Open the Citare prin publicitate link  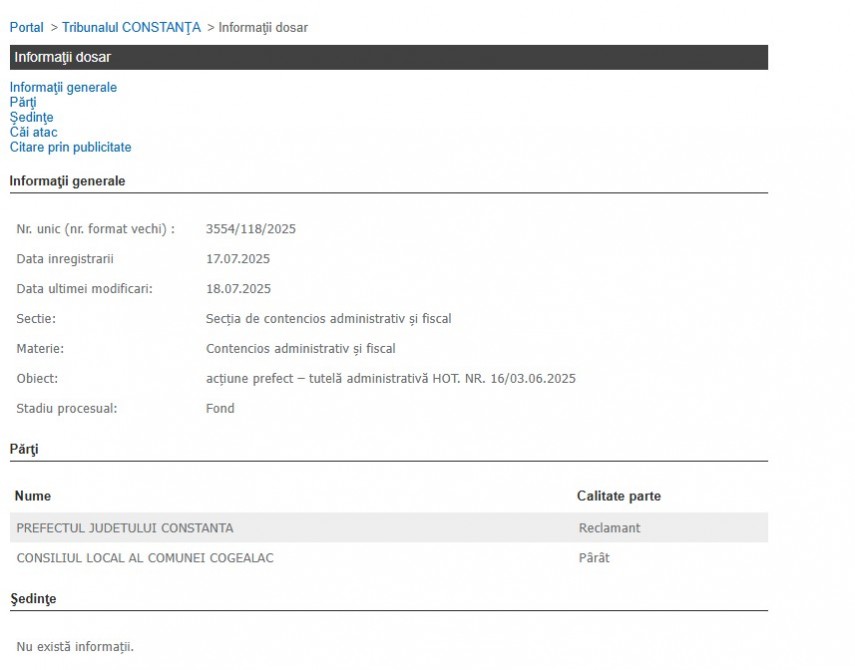[70, 147]
